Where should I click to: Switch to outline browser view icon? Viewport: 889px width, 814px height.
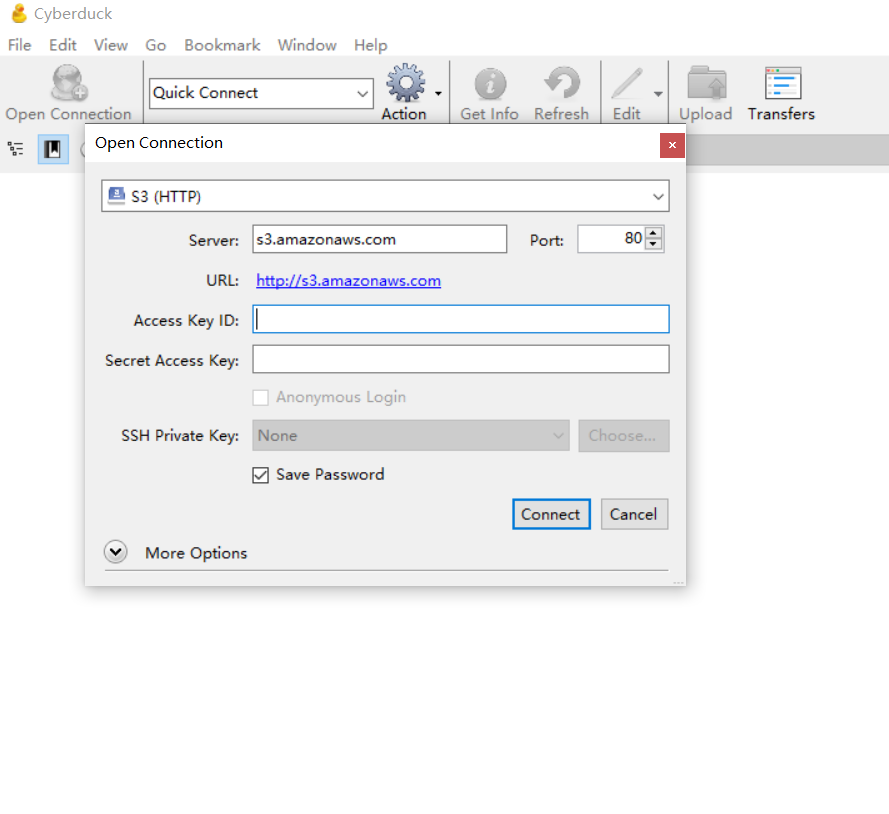(16, 149)
